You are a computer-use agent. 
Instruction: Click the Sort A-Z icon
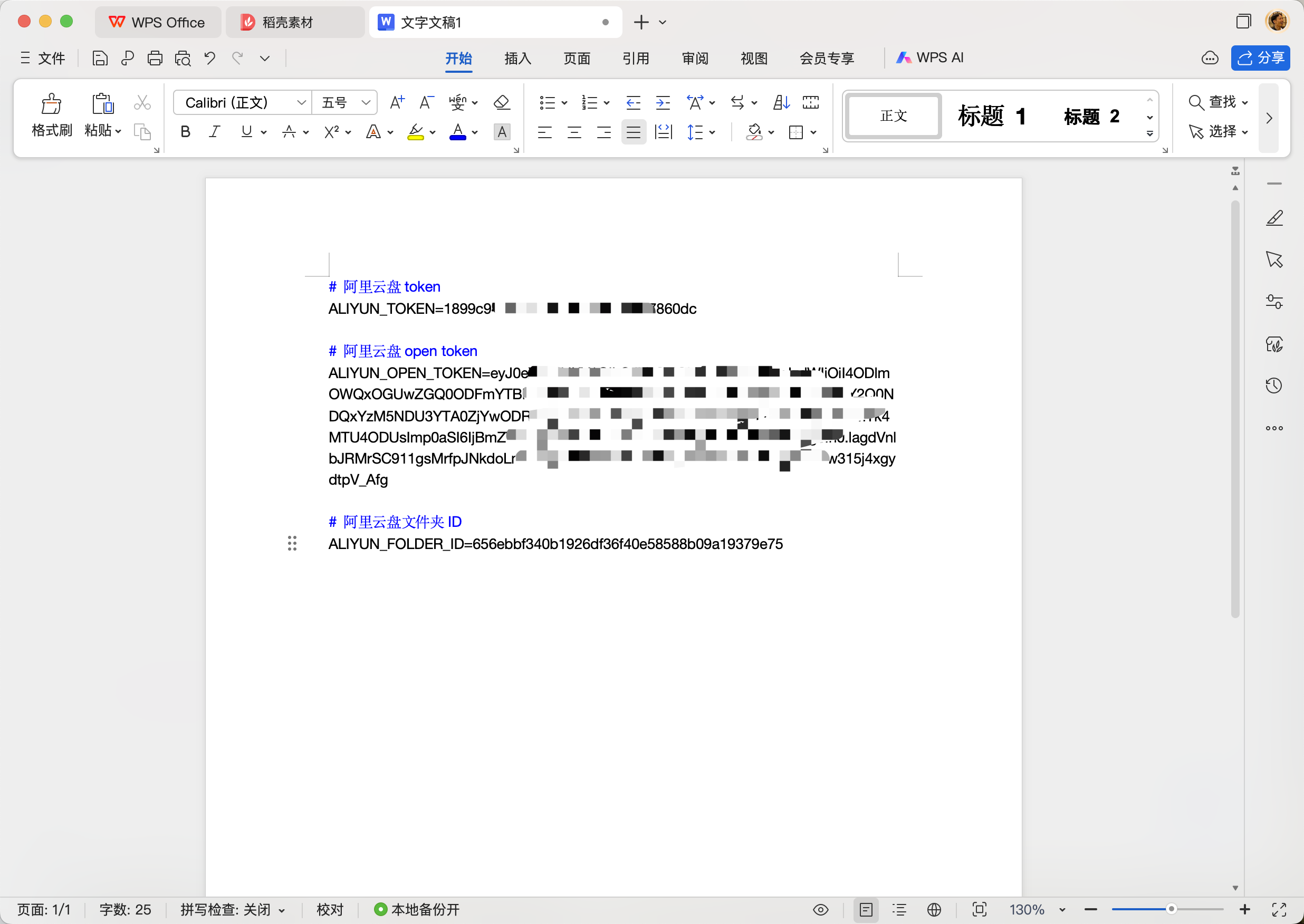click(782, 102)
